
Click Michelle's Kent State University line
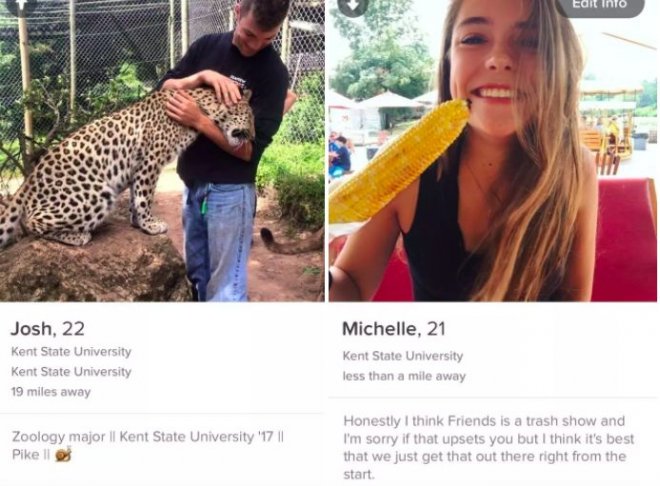[403, 356]
